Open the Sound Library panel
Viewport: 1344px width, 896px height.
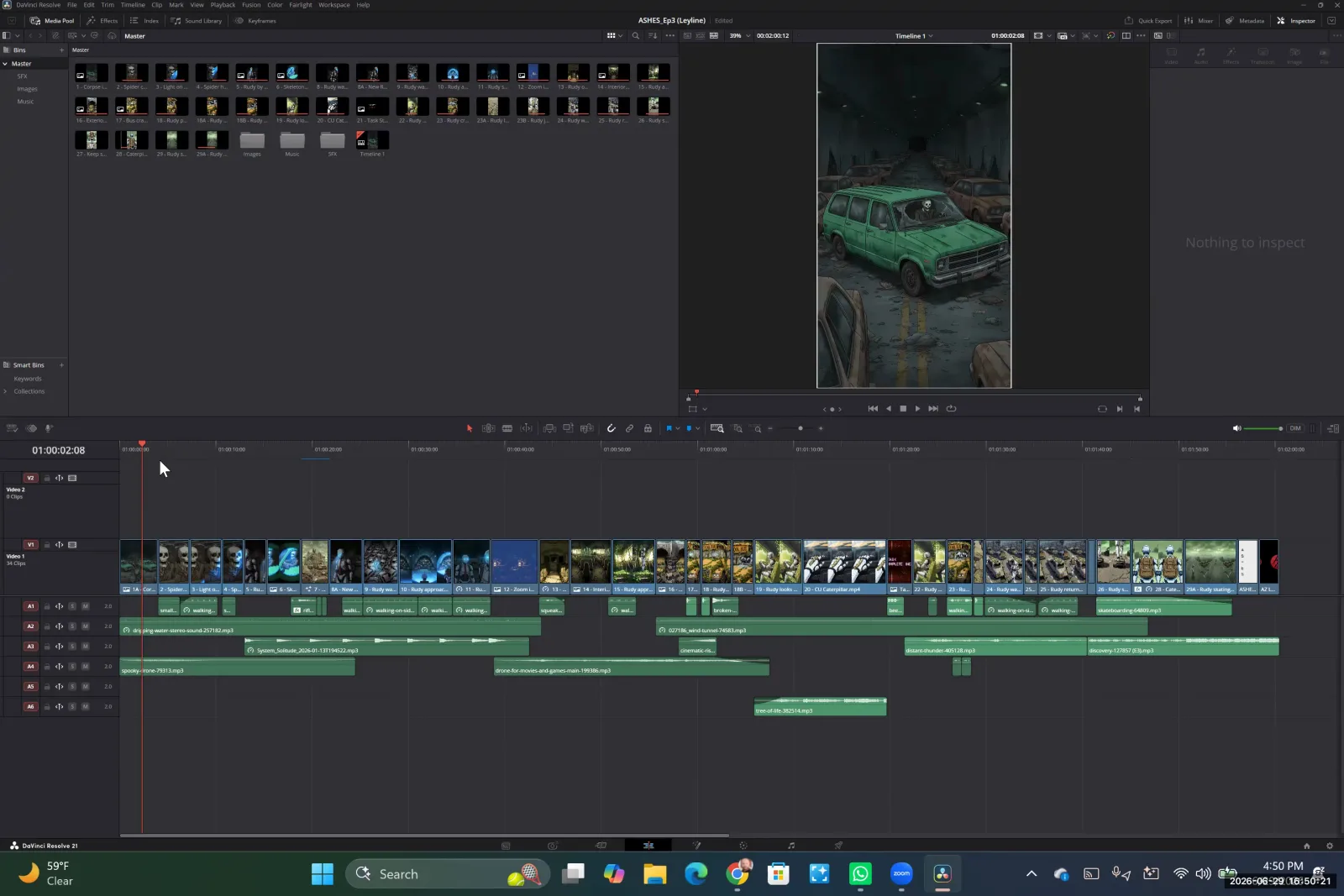[197, 21]
